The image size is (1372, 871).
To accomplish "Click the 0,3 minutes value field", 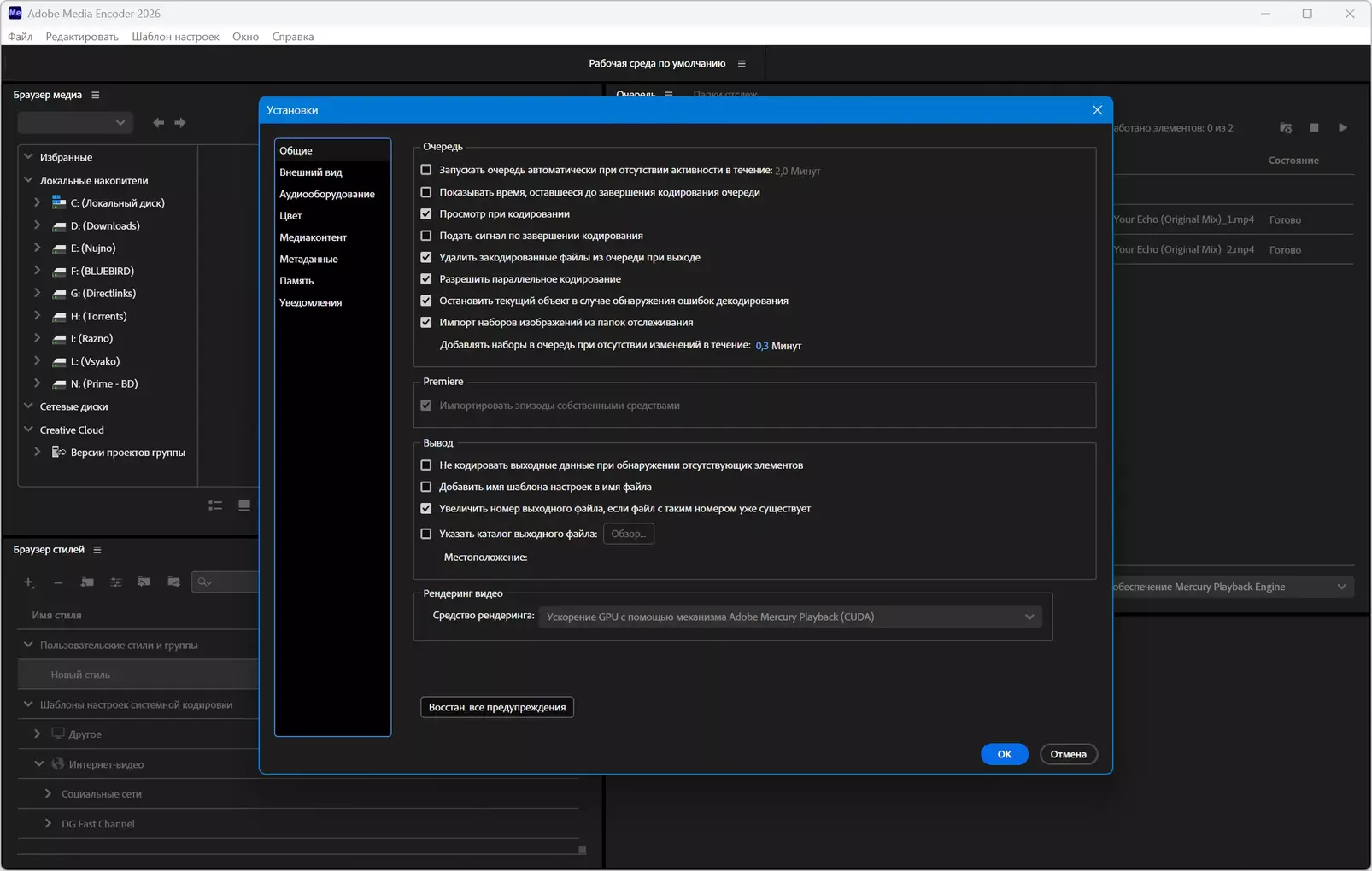I will point(761,346).
